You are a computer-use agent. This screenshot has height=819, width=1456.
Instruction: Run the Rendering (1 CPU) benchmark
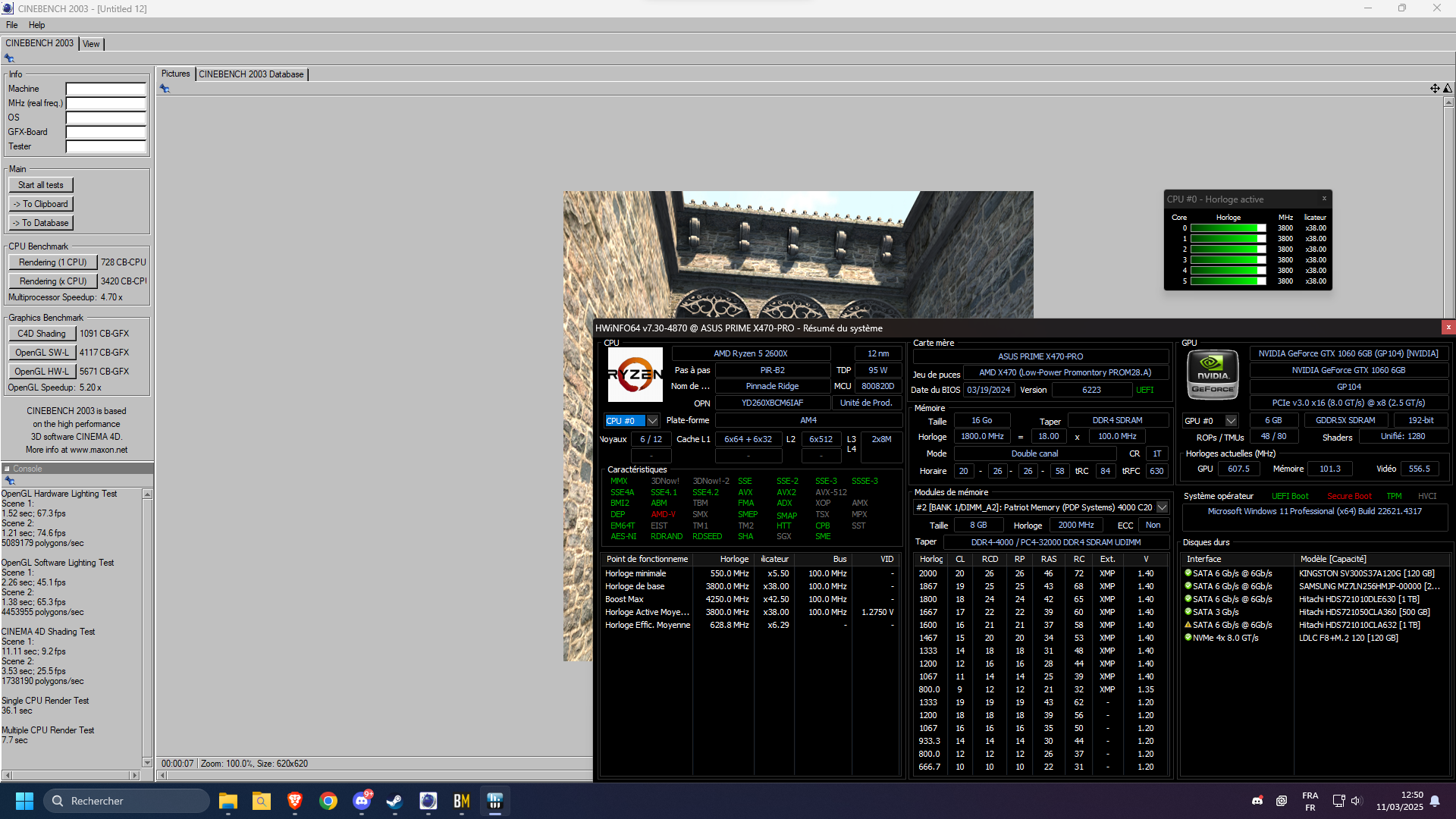coord(53,262)
